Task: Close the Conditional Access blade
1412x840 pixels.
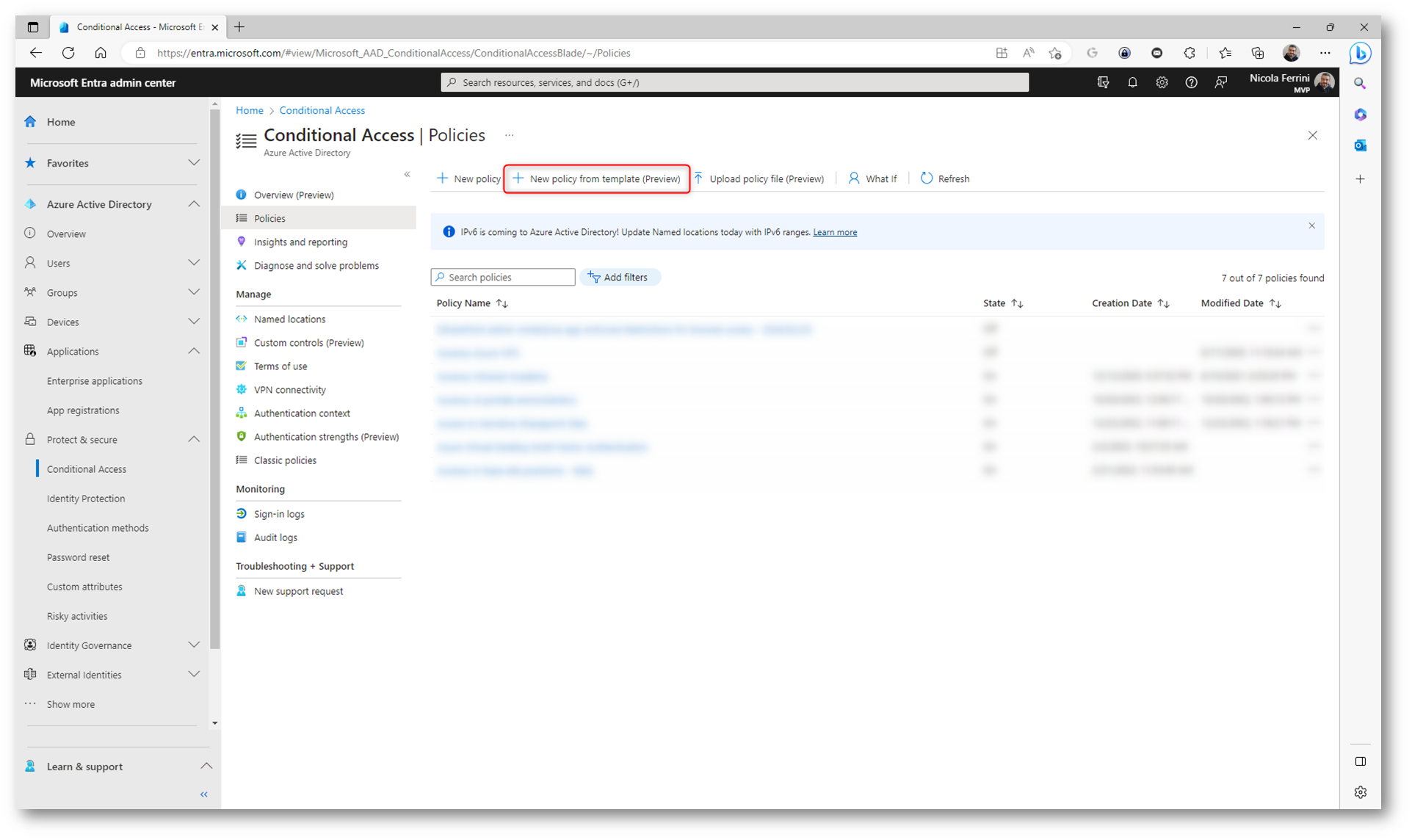Action: tap(1312, 135)
